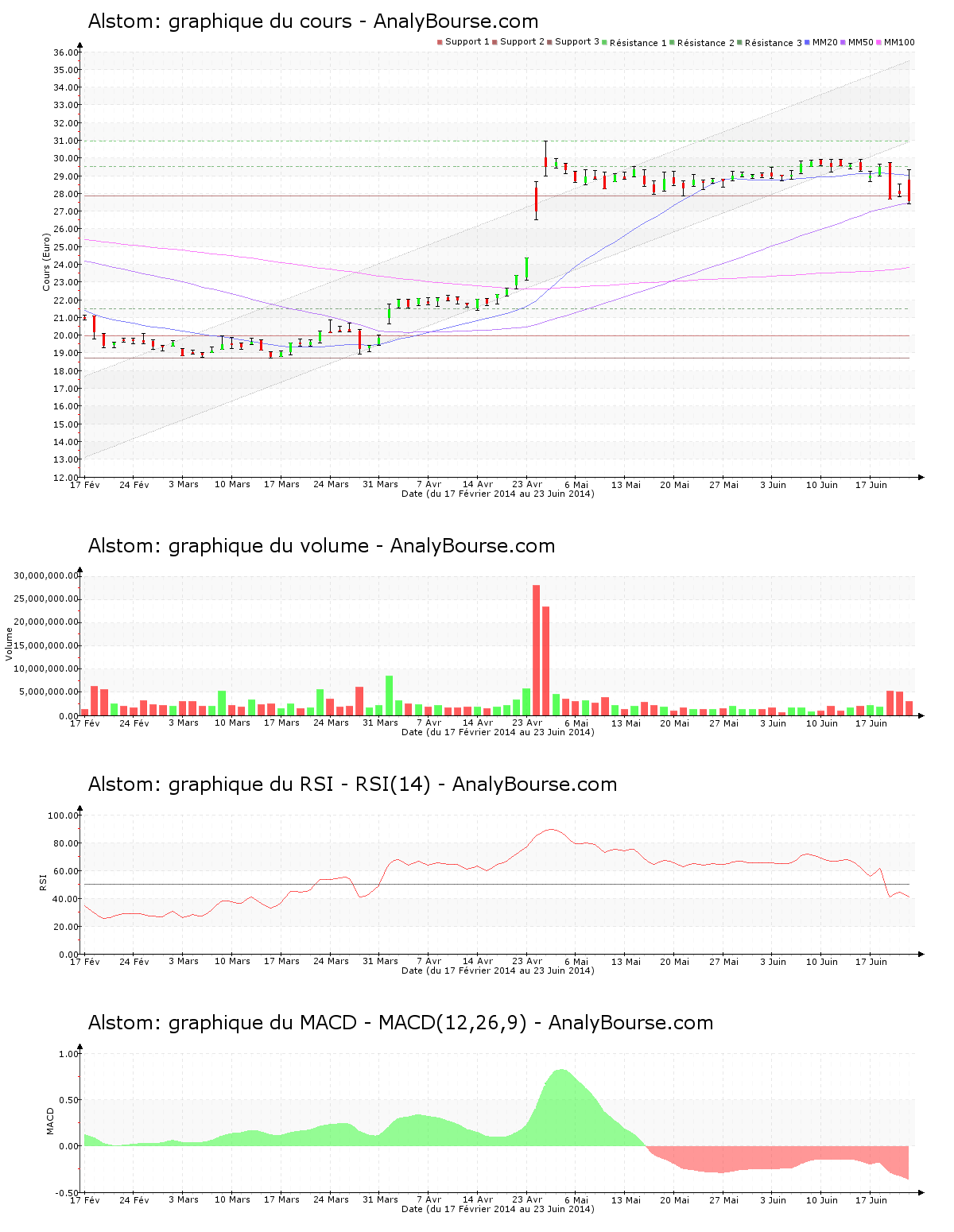
Task: Click '23 Avr' below the price chart
Action: point(527,484)
